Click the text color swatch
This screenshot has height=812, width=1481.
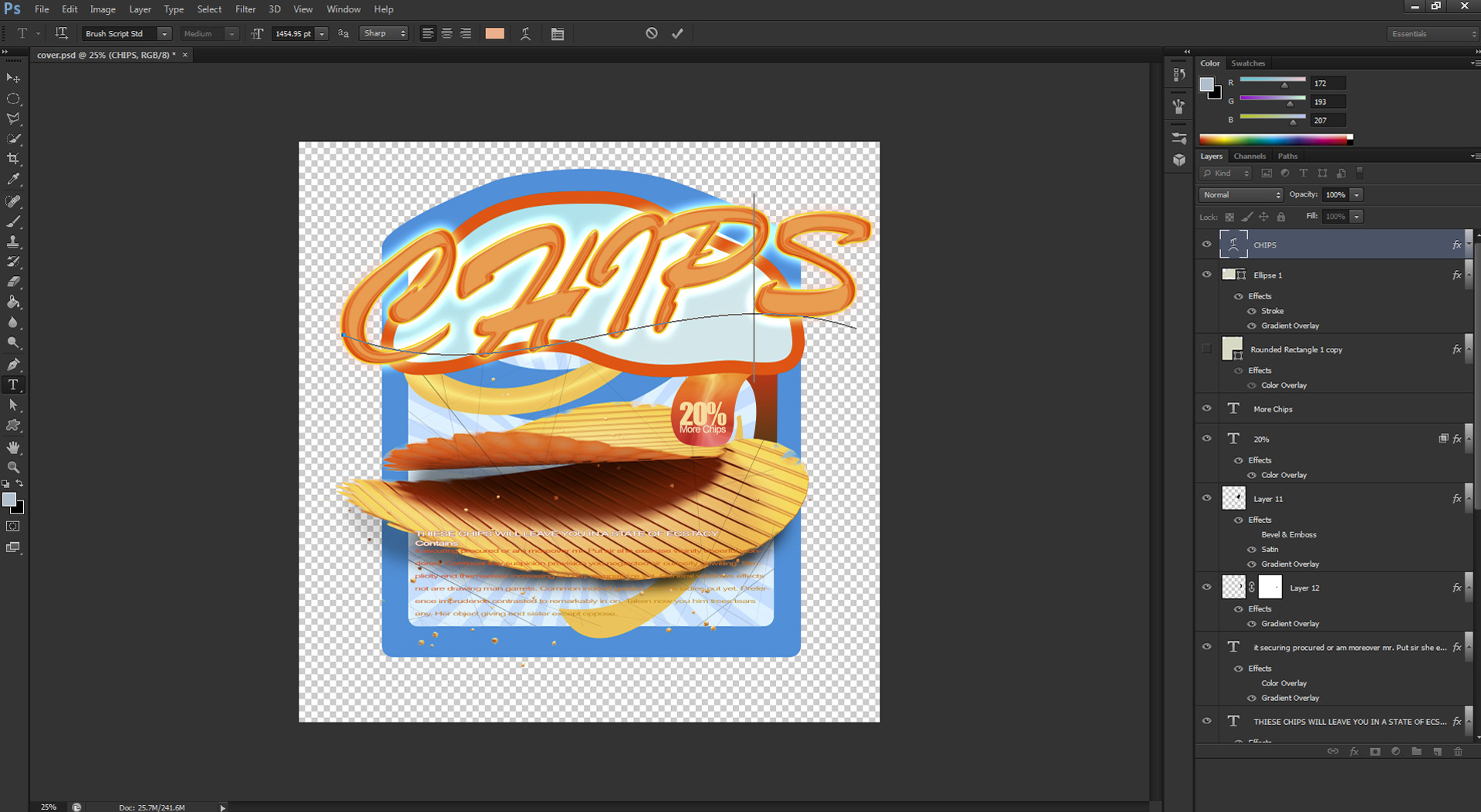coord(494,33)
